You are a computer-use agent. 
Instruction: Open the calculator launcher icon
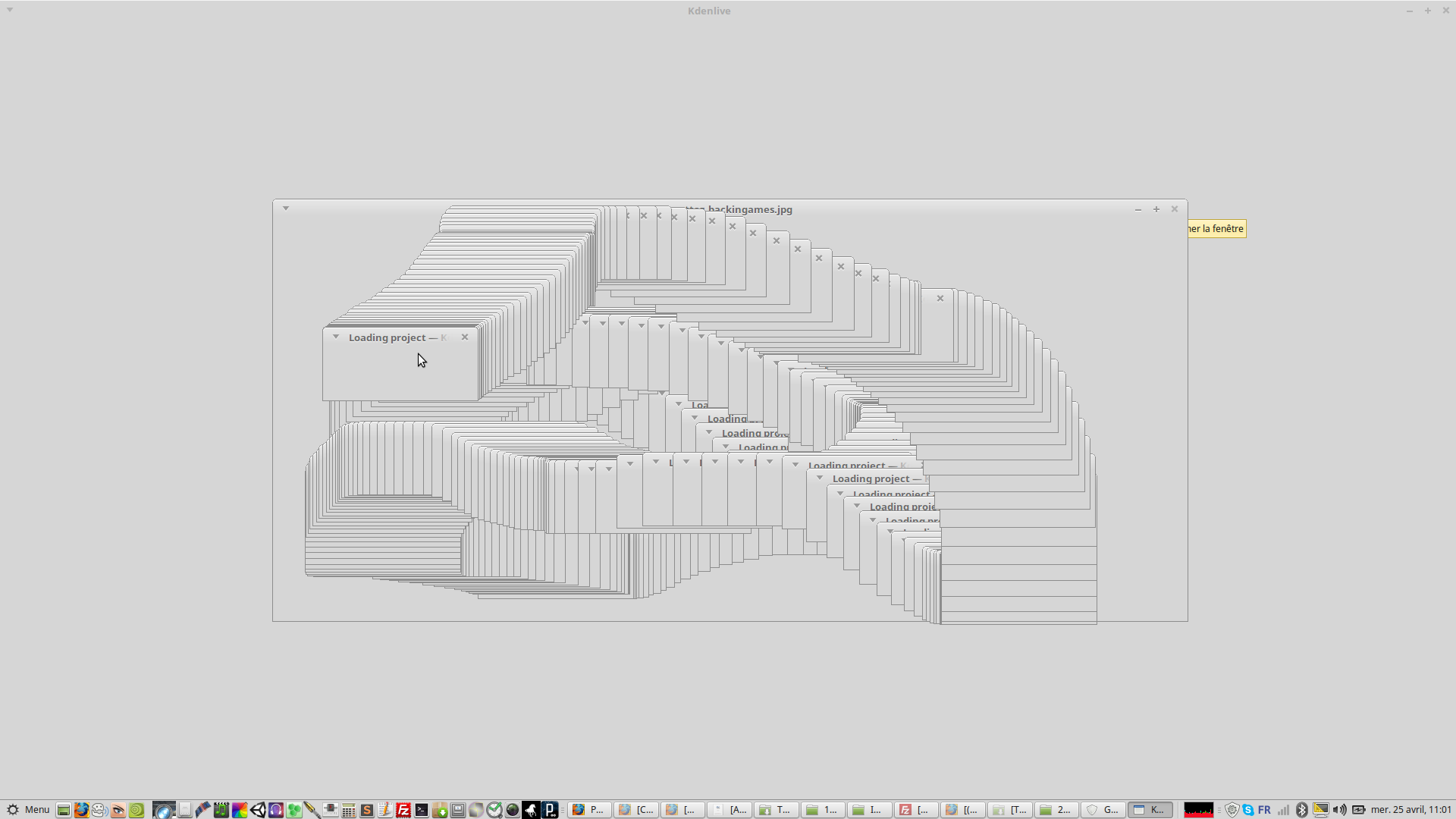(349, 810)
